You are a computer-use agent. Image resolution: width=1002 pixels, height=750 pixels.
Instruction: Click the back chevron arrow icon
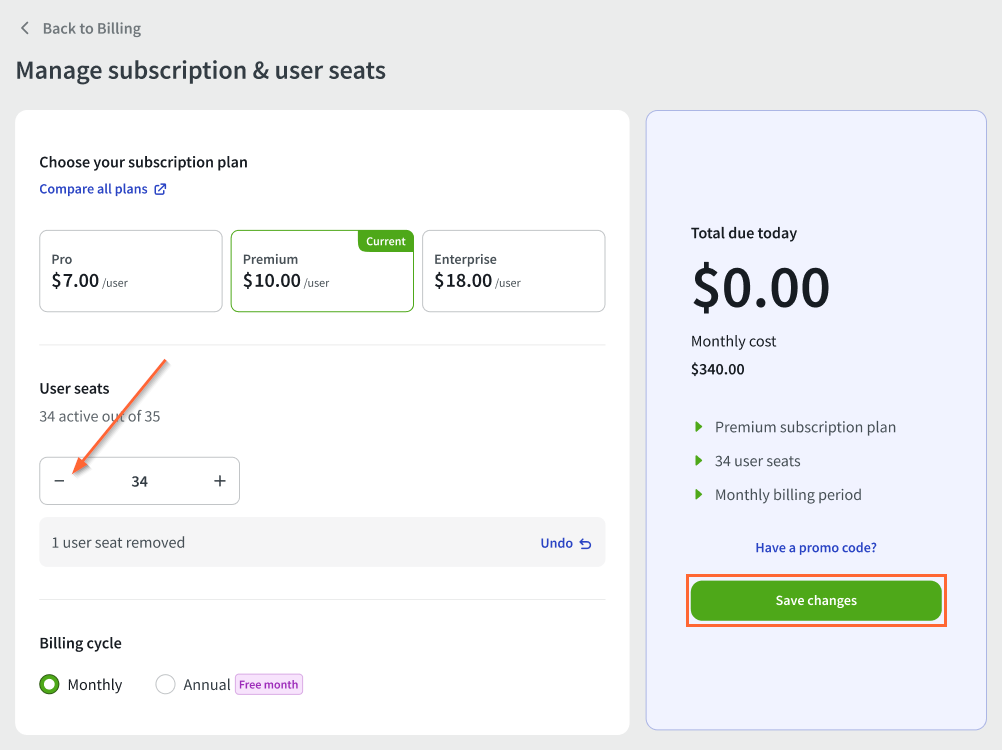pyautogui.click(x=25, y=28)
